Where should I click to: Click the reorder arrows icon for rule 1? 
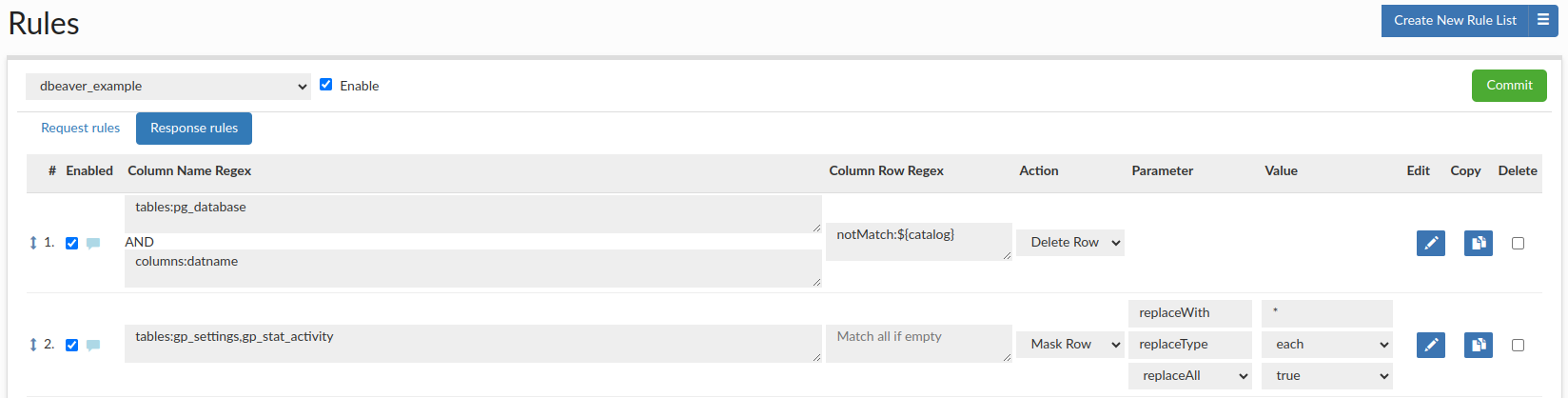33,243
